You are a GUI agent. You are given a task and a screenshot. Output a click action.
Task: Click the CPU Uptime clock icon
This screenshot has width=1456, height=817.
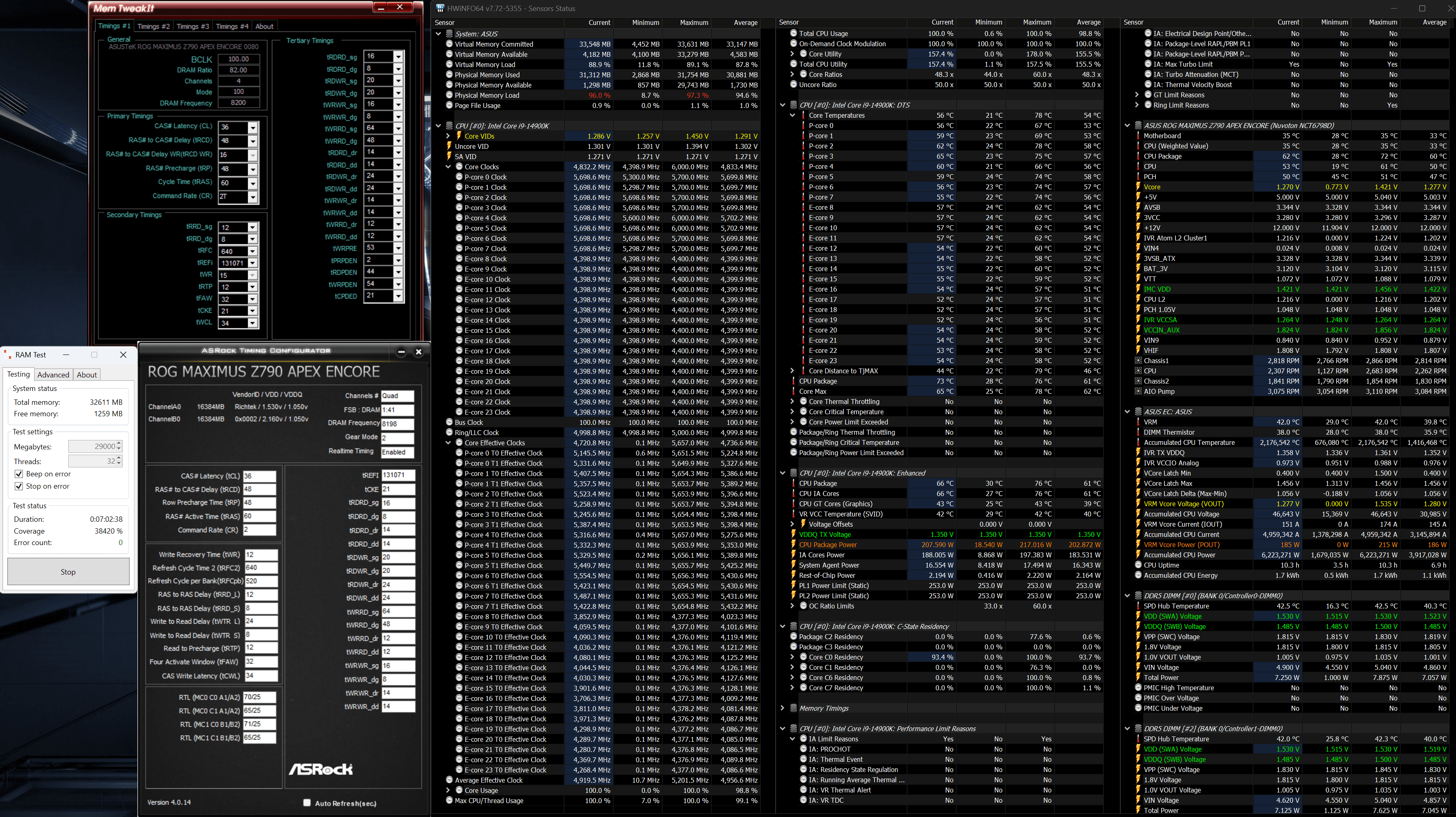(x=1138, y=565)
